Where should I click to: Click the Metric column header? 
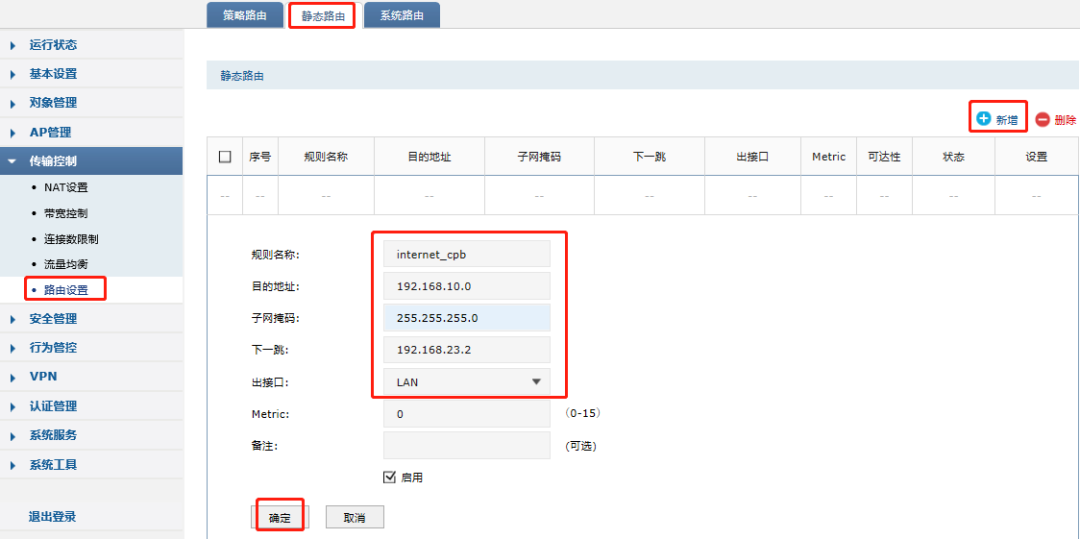829,156
